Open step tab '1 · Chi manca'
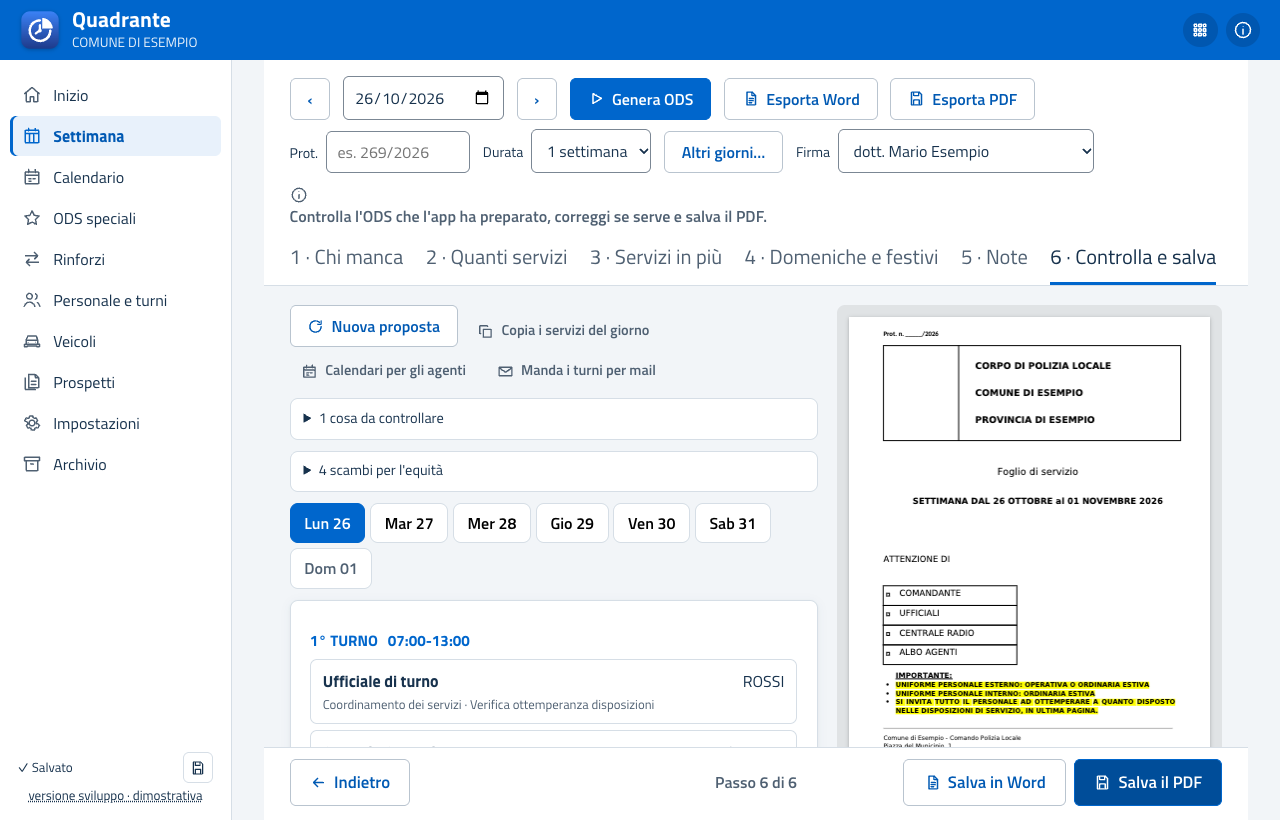This screenshot has width=1280, height=820. (x=347, y=257)
